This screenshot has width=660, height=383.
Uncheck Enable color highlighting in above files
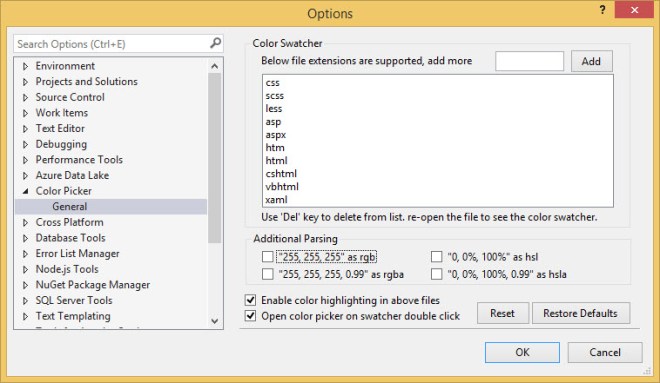point(250,300)
